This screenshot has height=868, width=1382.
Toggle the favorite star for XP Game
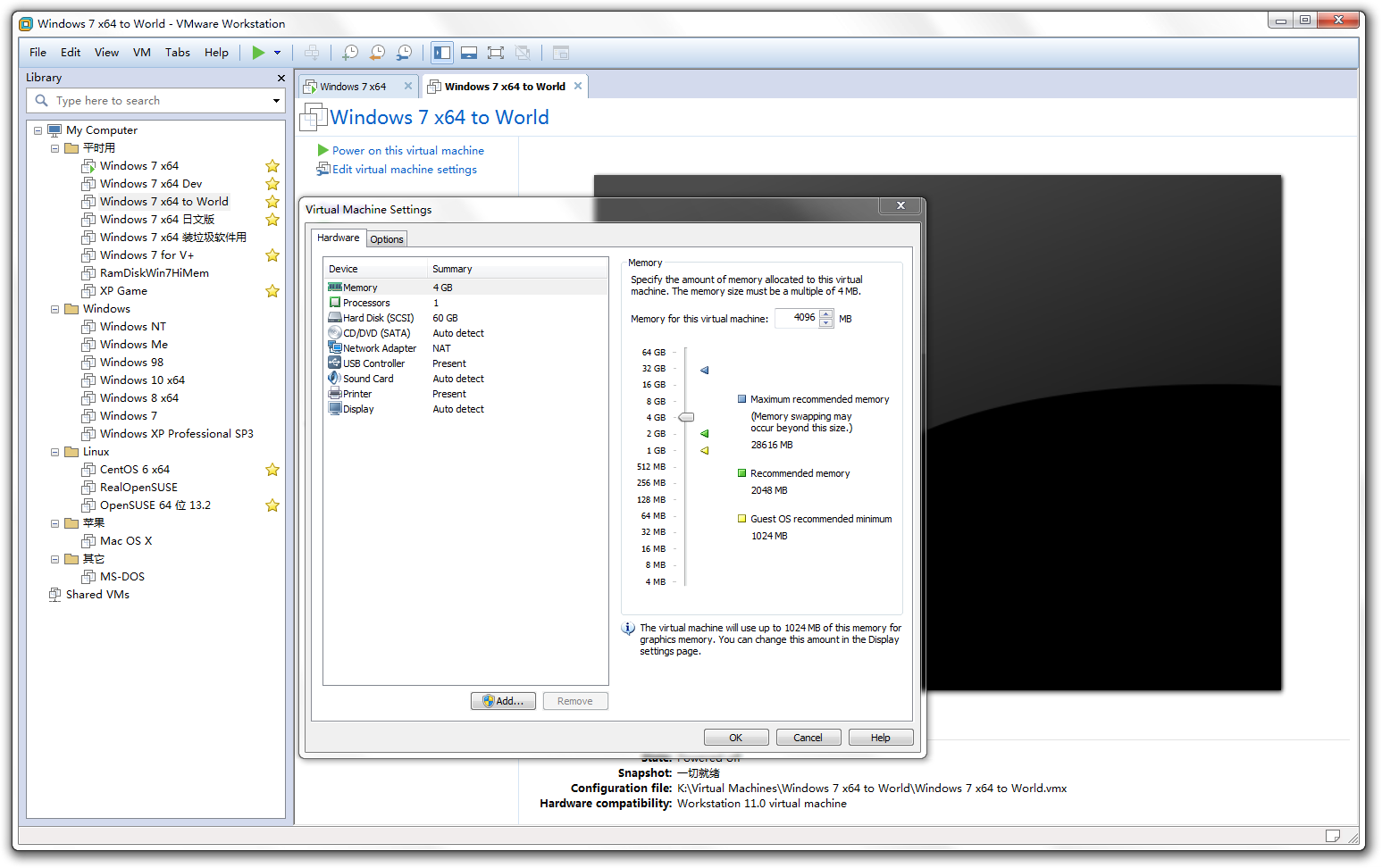pos(272,291)
